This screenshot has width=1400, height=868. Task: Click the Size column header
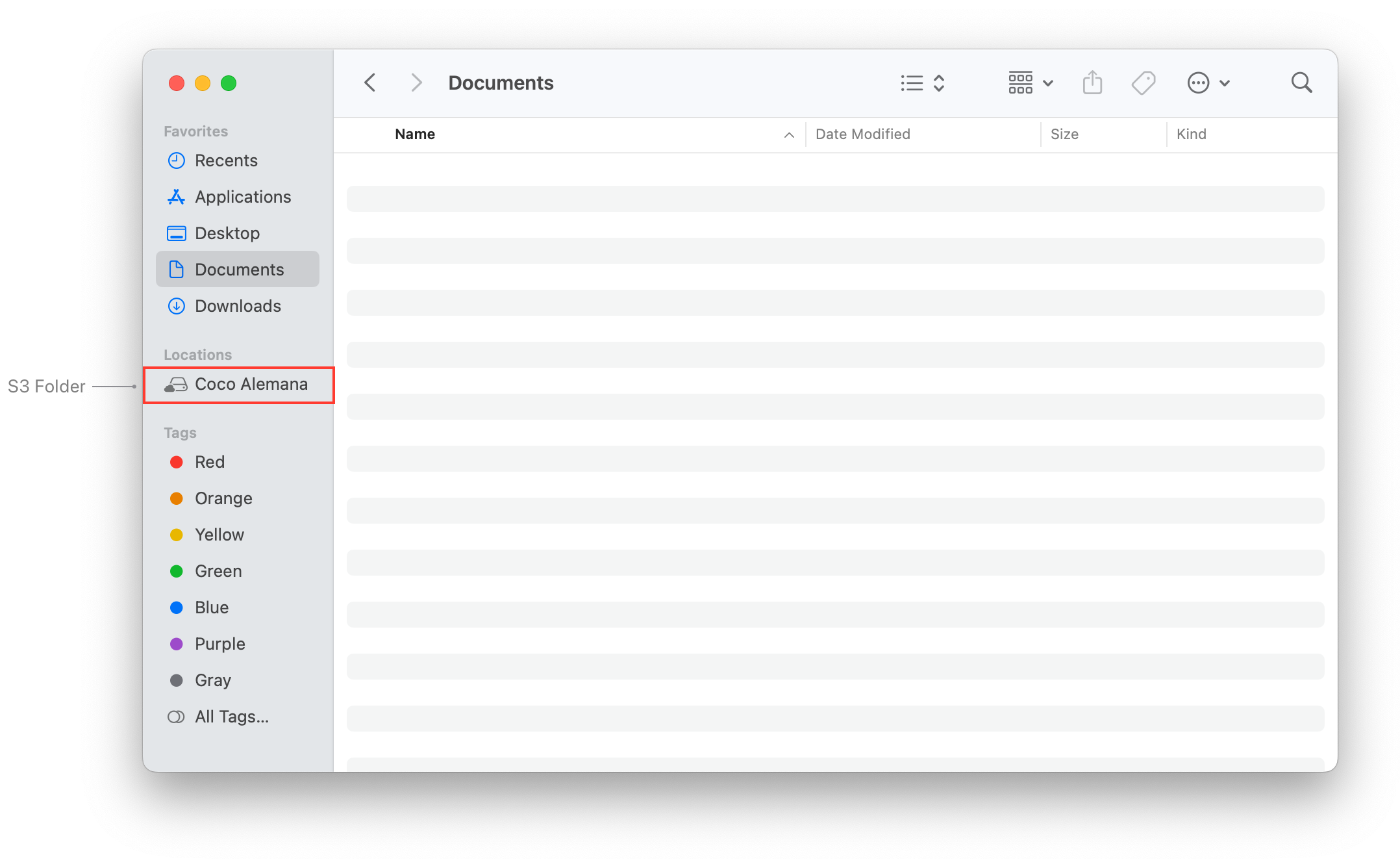coord(1064,134)
